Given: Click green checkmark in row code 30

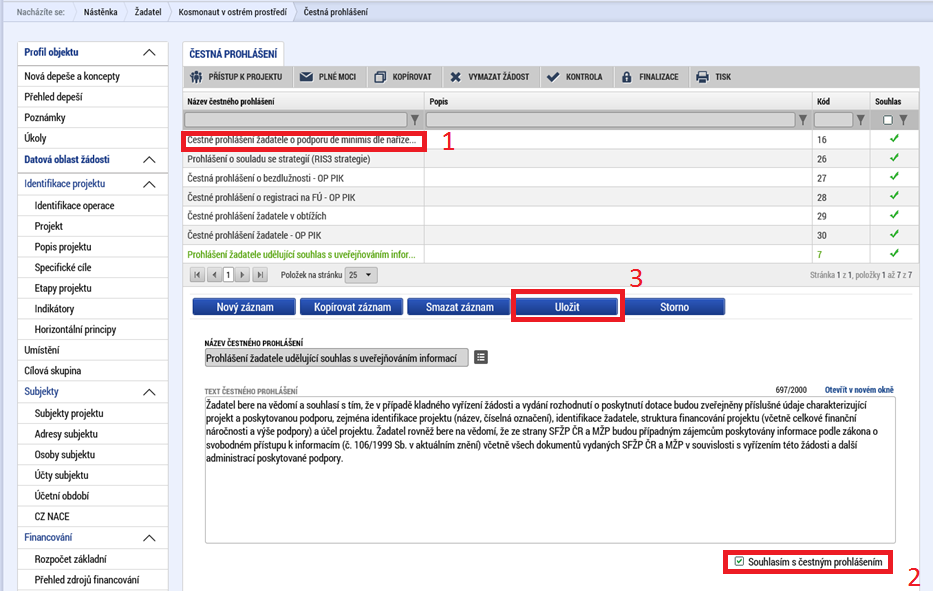Looking at the screenshot, I should pyautogui.click(x=894, y=234).
